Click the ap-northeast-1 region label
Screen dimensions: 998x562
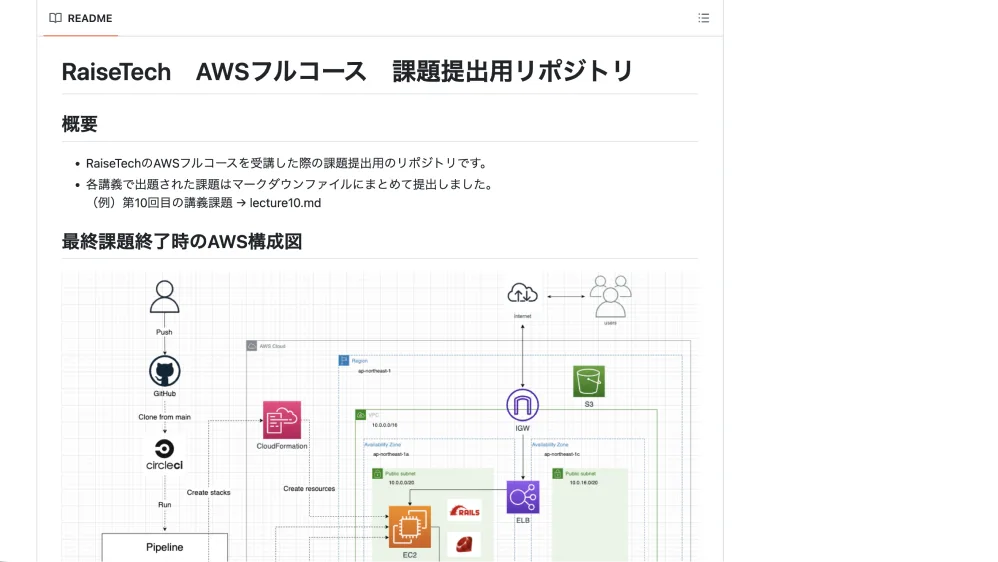point(374,370)
